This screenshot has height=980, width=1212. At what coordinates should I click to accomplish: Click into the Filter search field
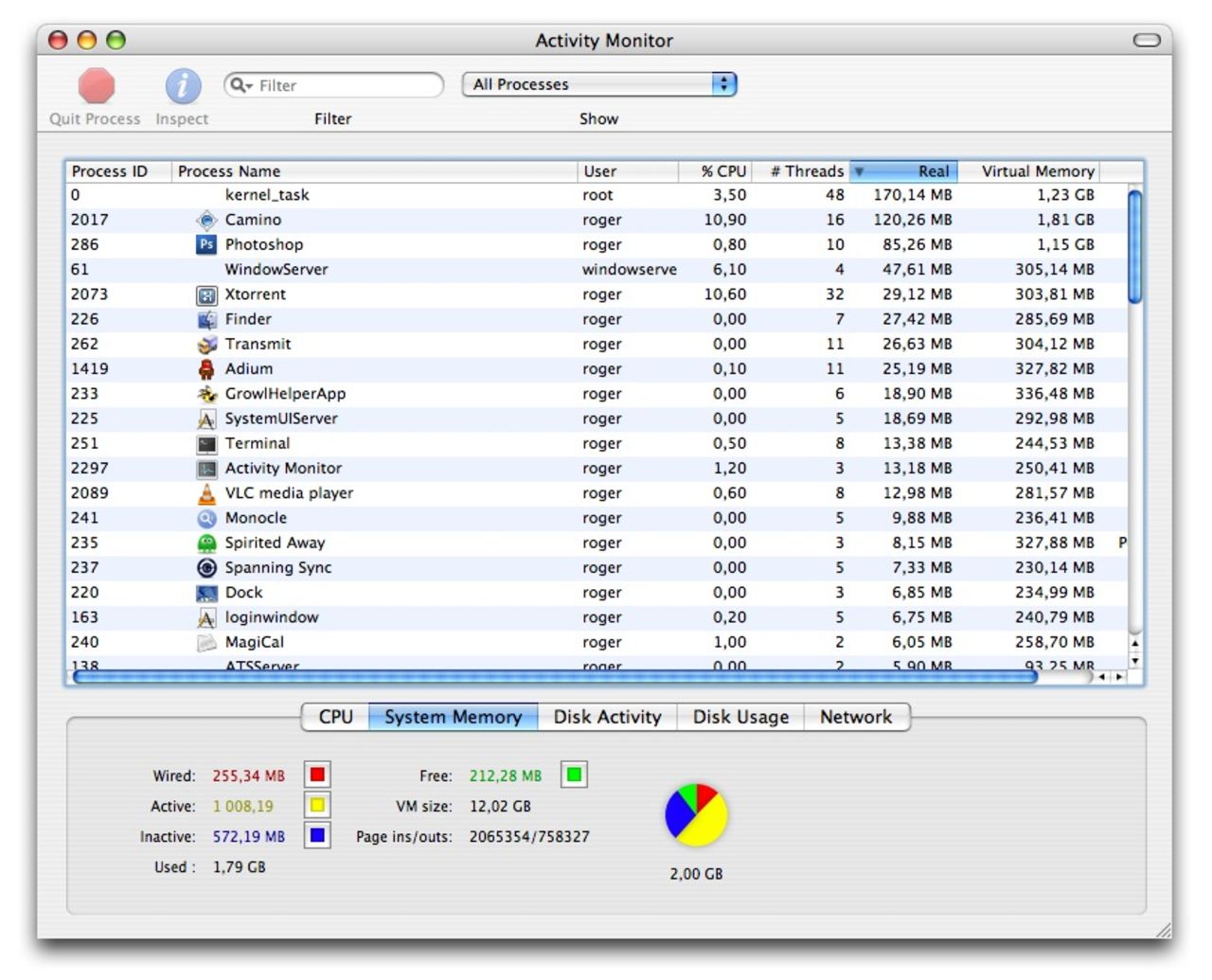346,85
